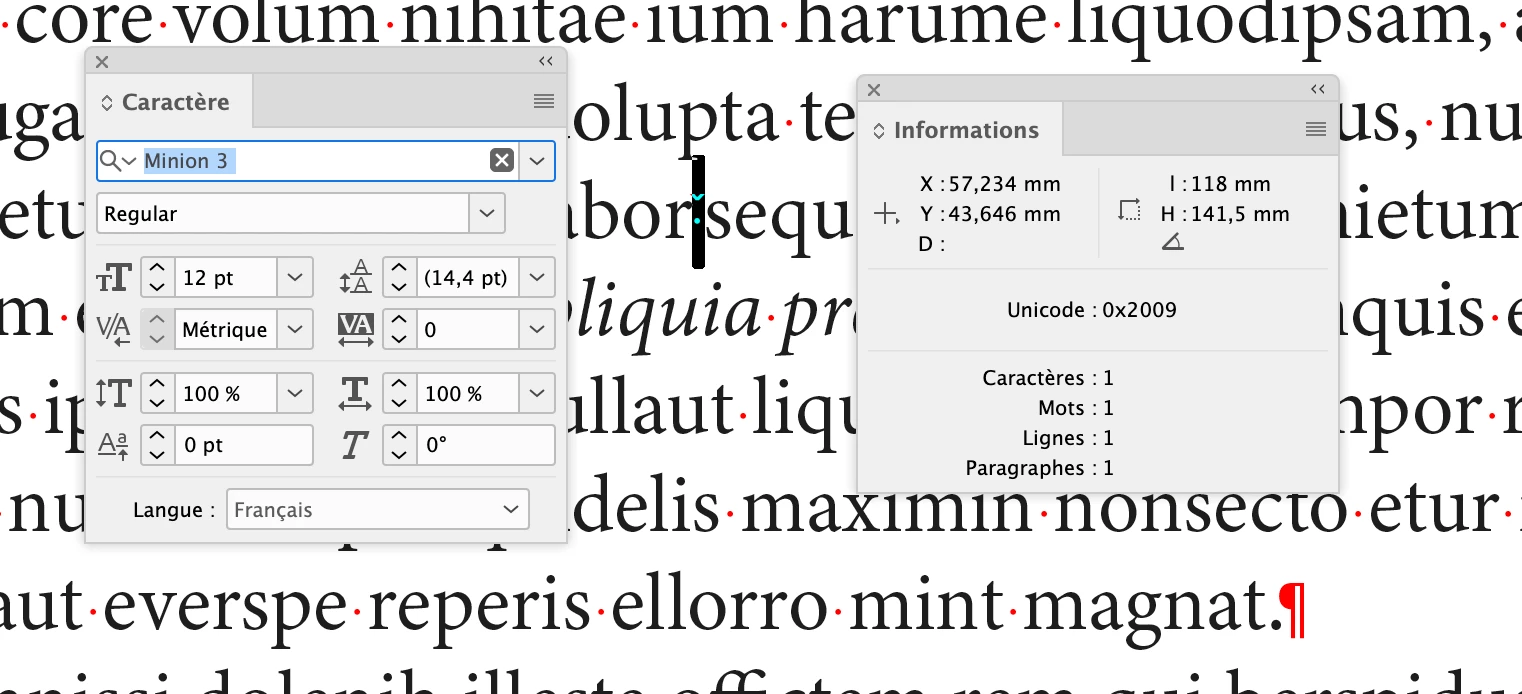This screenshot has width=1522, height=694.
Task: Open the Informations panel flyout menu
Action: pos(1316,129)
